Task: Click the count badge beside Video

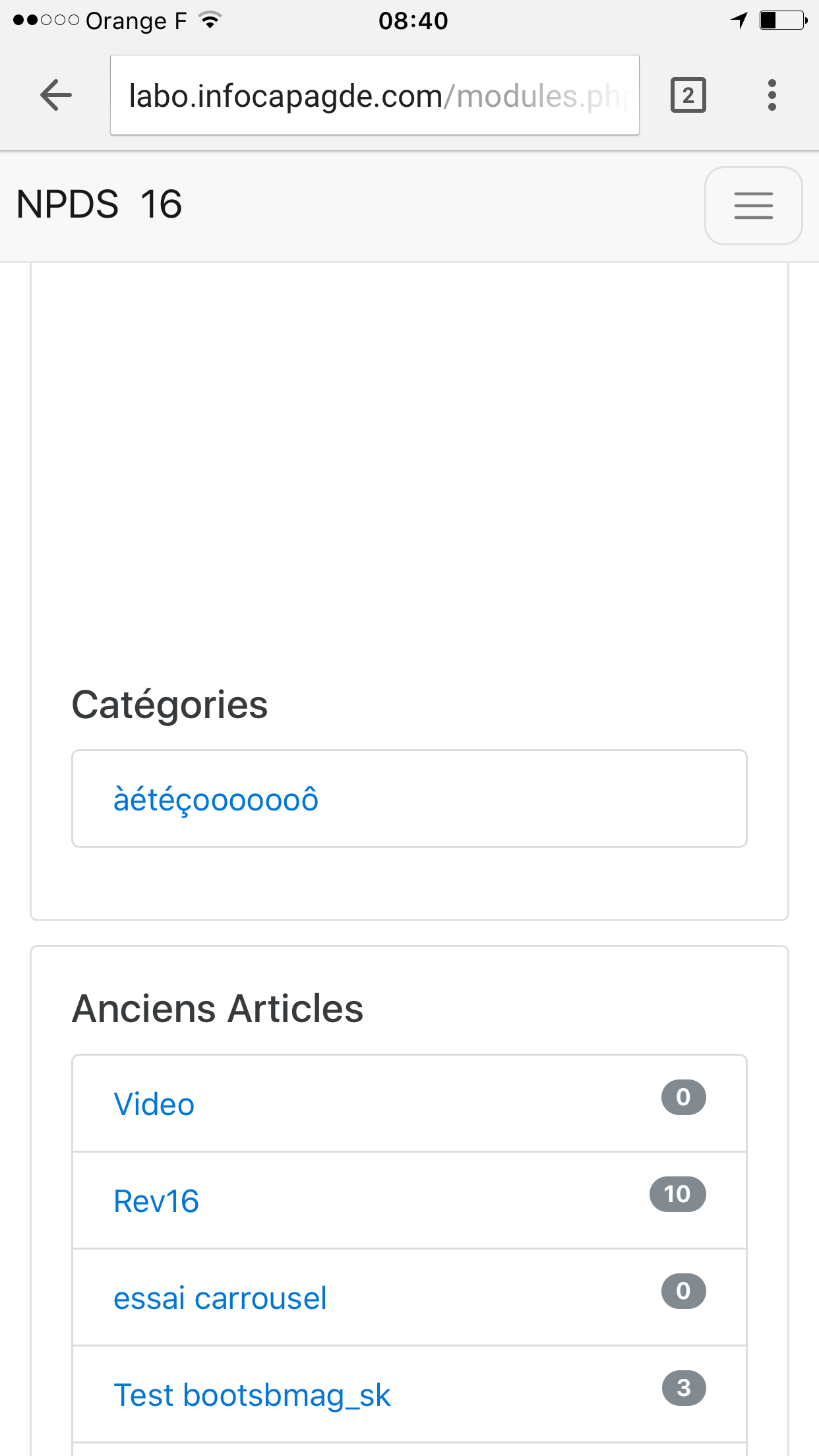Action: click(683, 1097)
